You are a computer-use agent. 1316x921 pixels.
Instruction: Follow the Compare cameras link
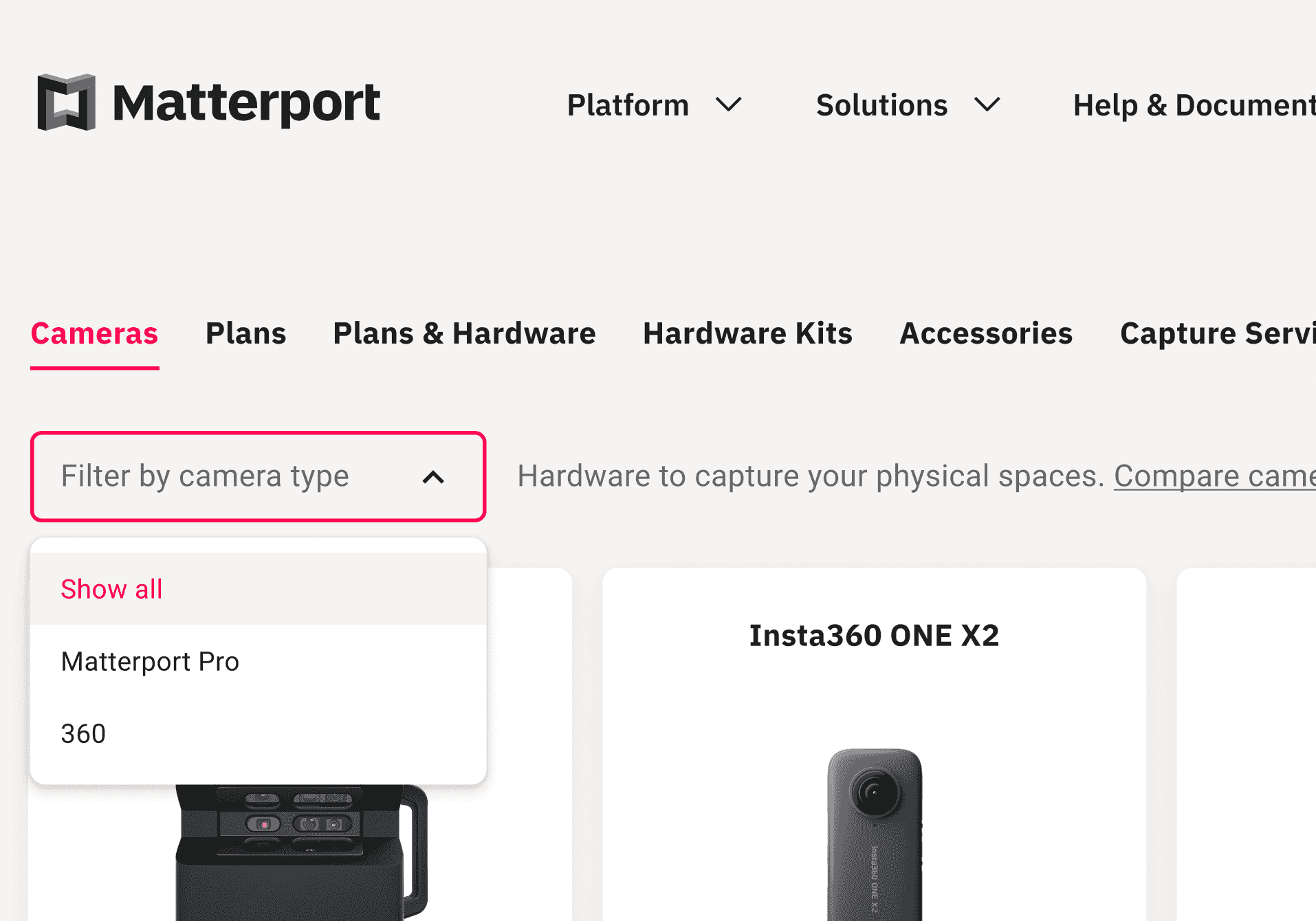click(1214, 476)
